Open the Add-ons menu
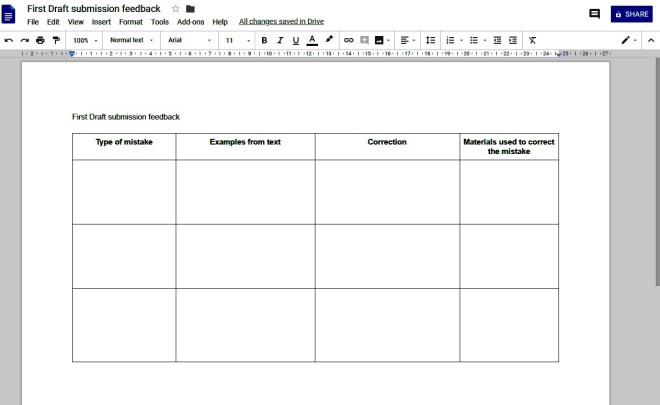Screen dimensions: 660x405 click(x=190, y=21)
